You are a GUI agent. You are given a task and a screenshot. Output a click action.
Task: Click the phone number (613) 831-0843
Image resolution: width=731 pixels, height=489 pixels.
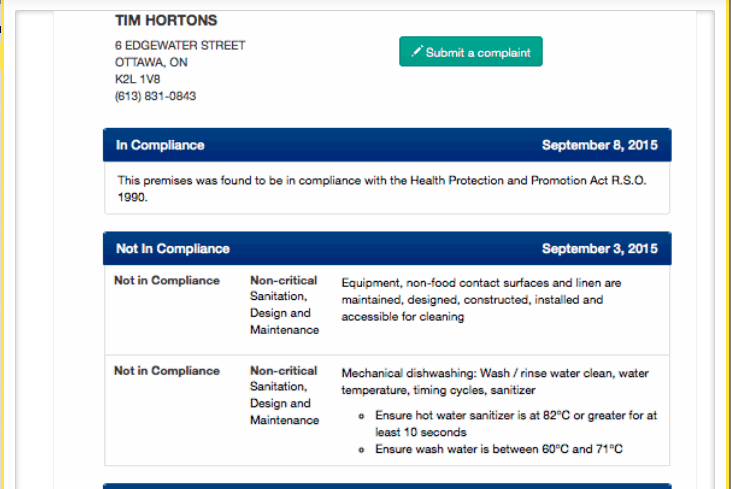point(155,96)
